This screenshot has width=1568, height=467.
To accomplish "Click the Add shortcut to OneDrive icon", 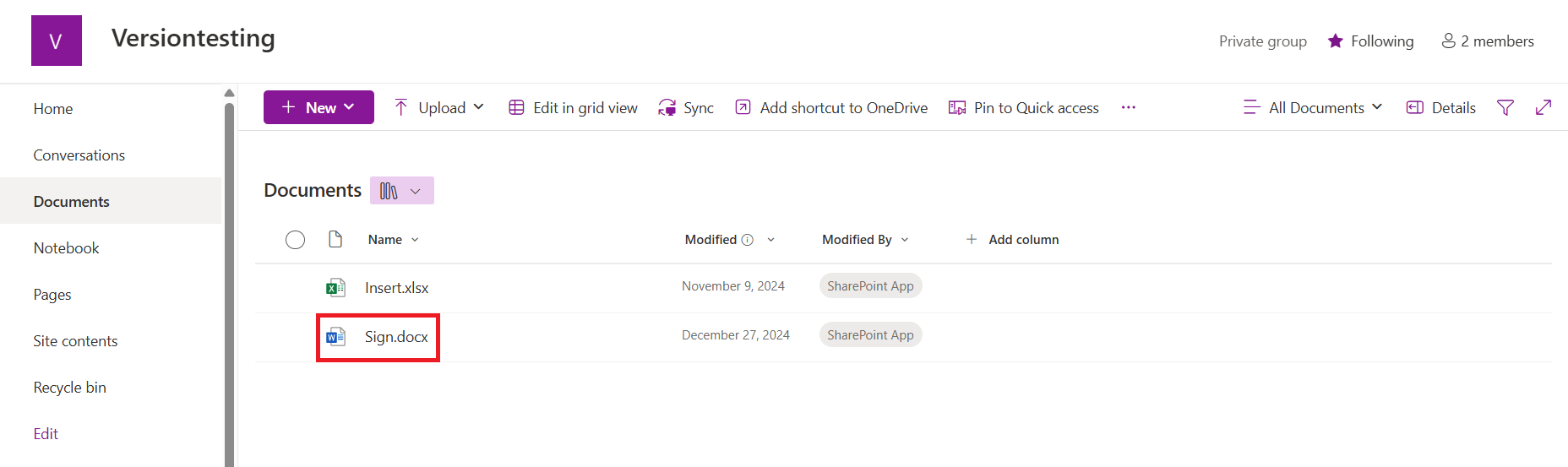I will [743, 107].
